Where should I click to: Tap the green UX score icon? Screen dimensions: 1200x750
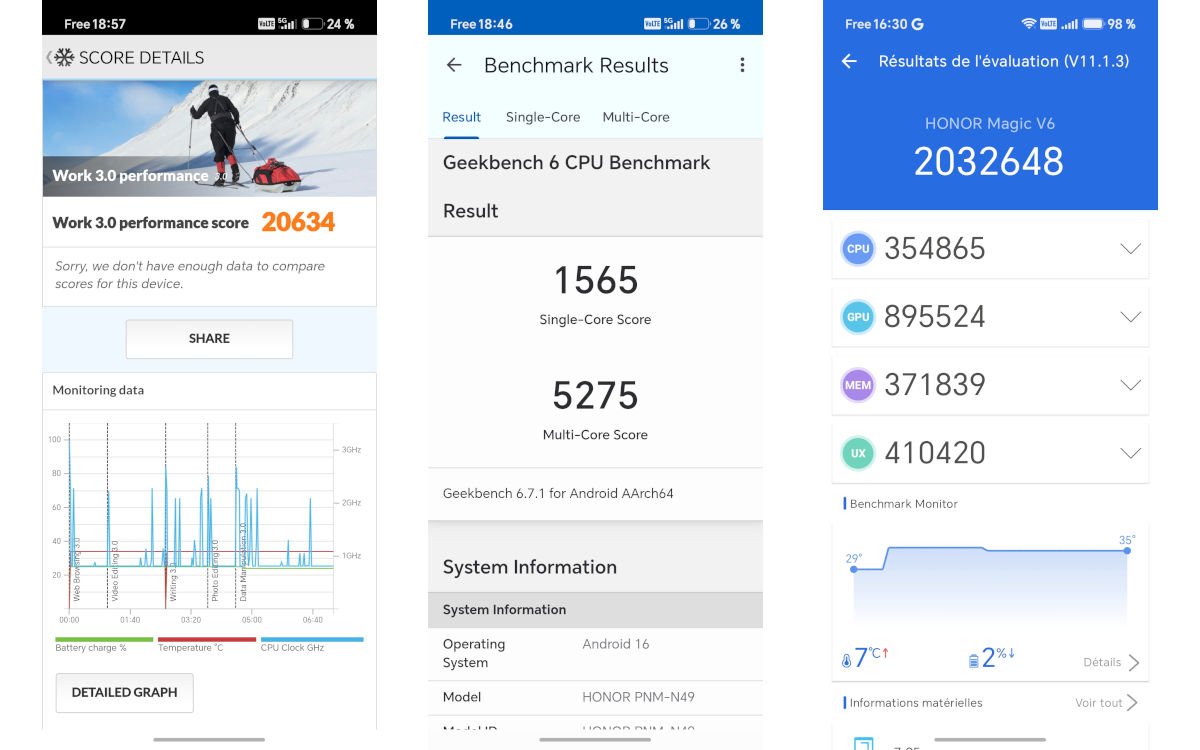coord(858,453)
